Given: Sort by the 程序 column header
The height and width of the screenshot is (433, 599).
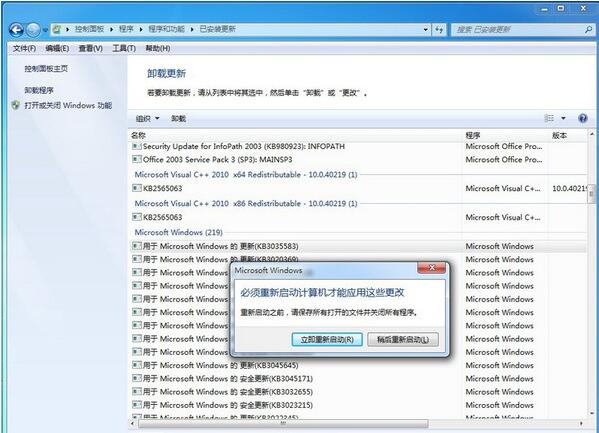Looking at the screenshot, I should click(x=473, y=135).
